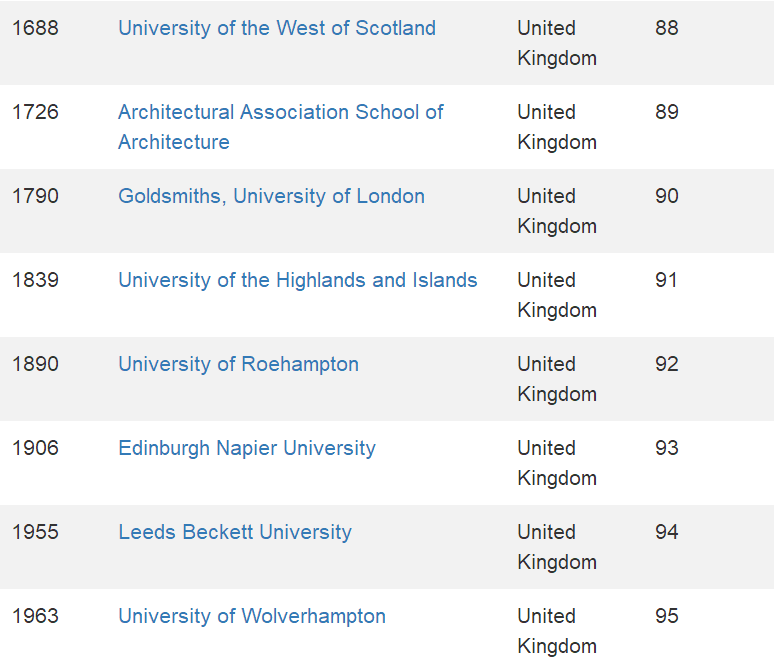Click the country rank 88 cell
774x669 pixels.
[x=667, y=28]
